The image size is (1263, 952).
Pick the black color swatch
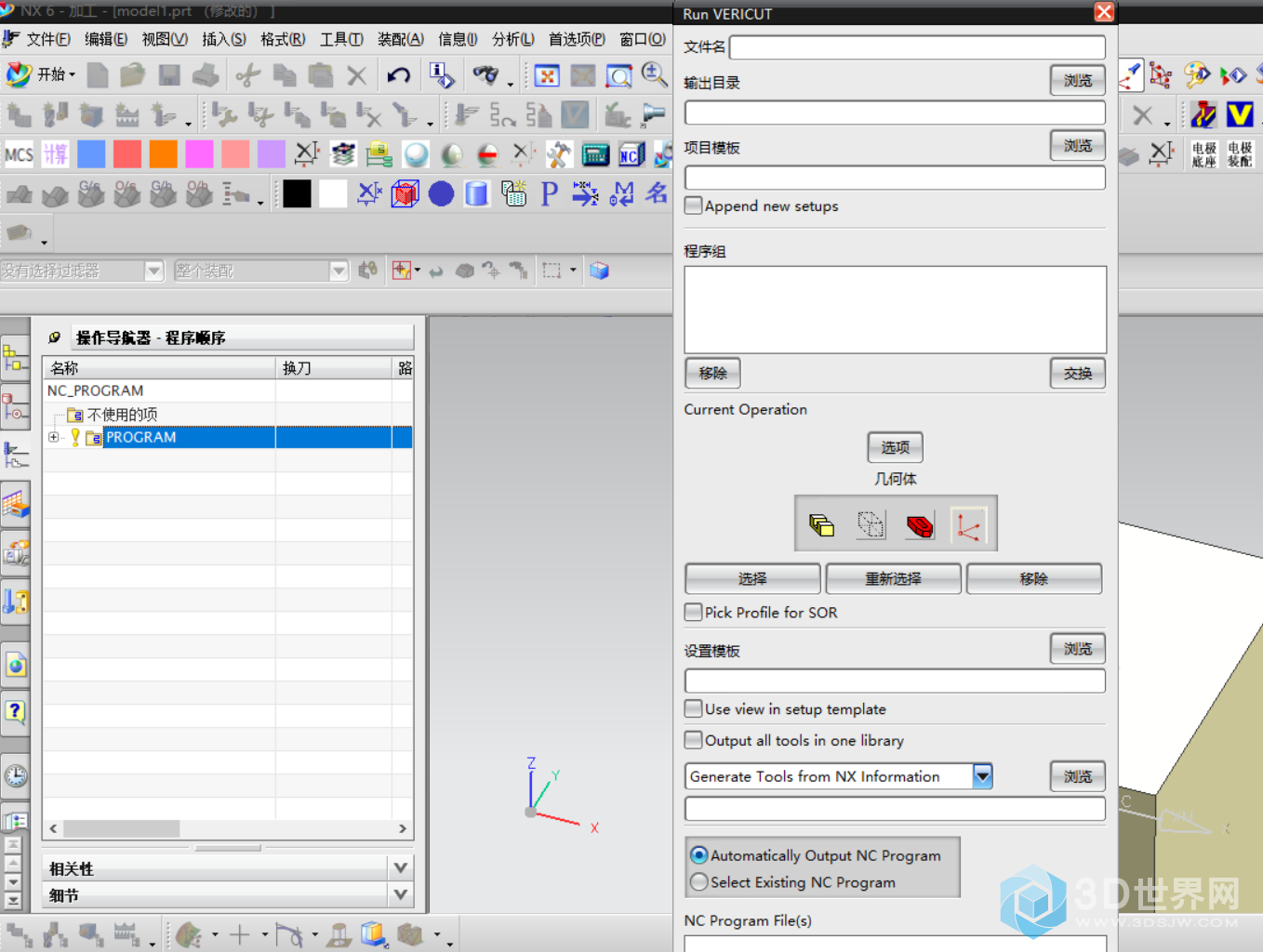[x=297, y=193]
